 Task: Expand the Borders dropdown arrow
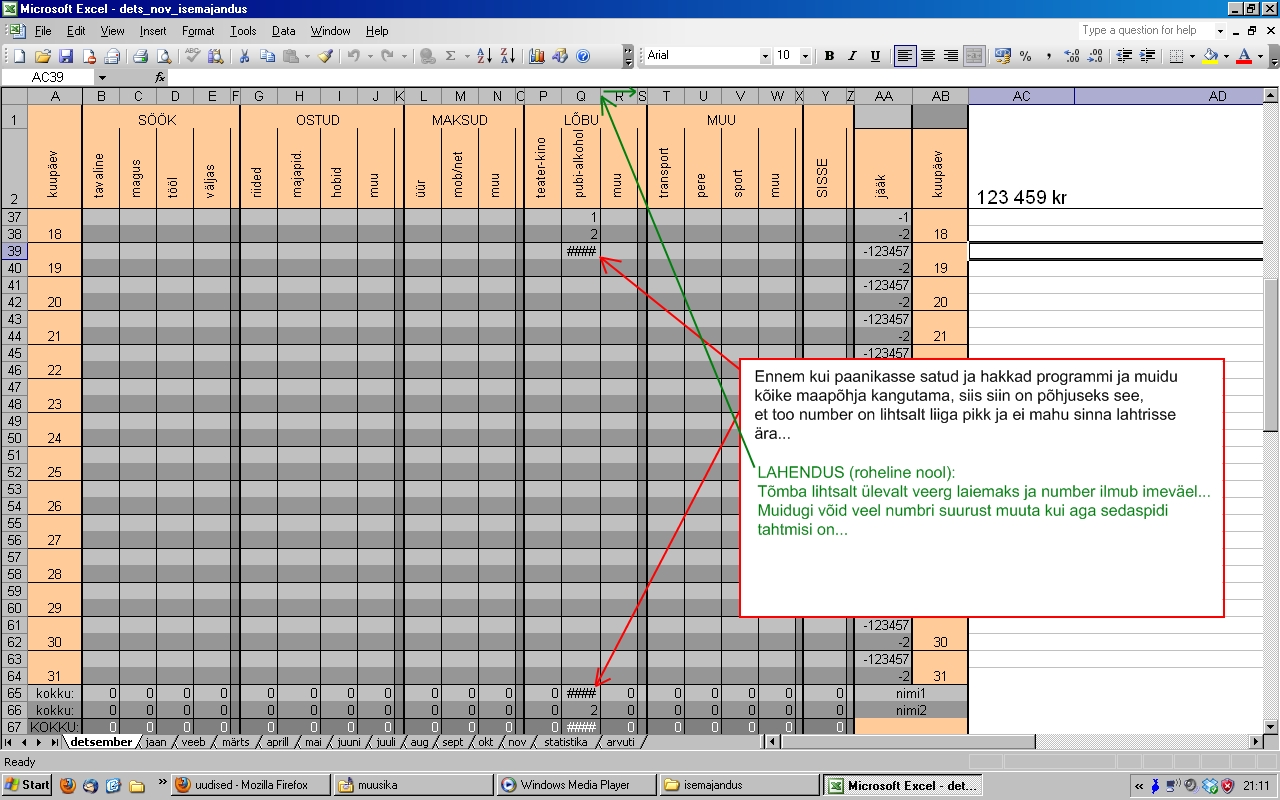click(x=1192, y=56)
